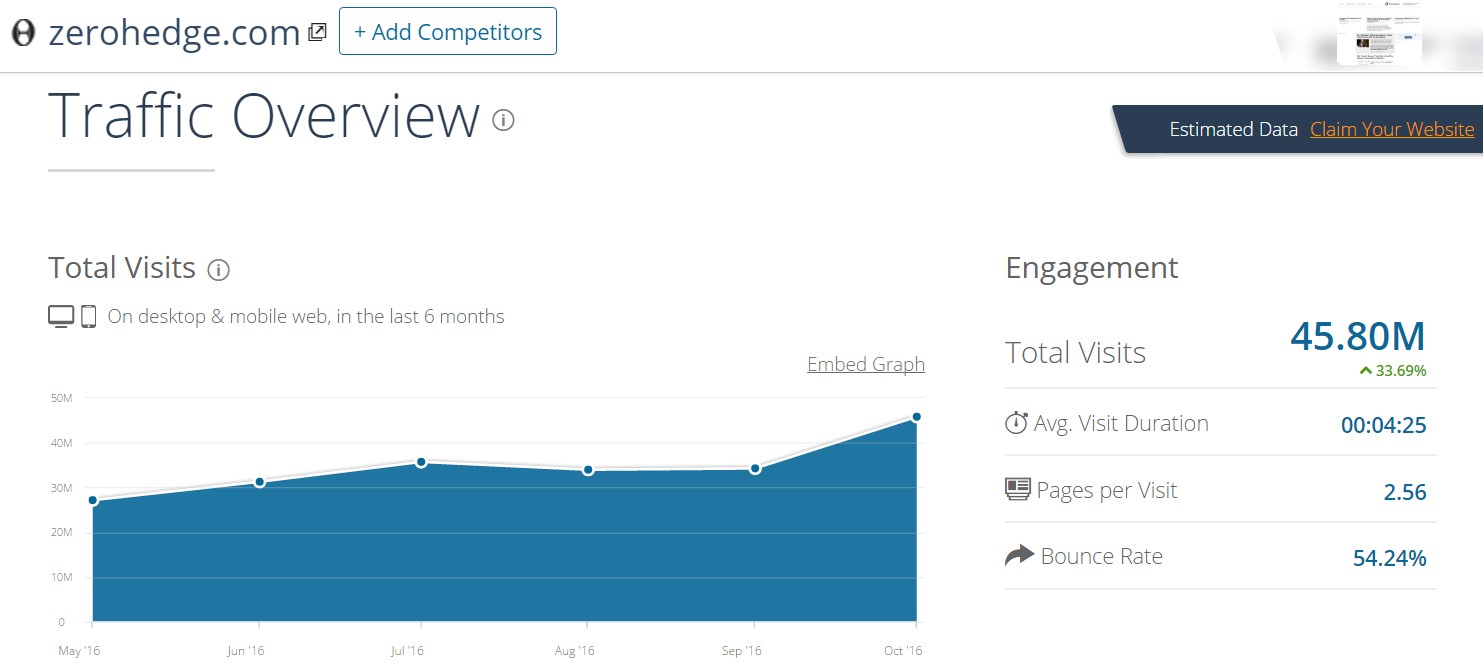1483x669 pixels.
Task: Select the mobile phone icon
Action: (88, 316)
